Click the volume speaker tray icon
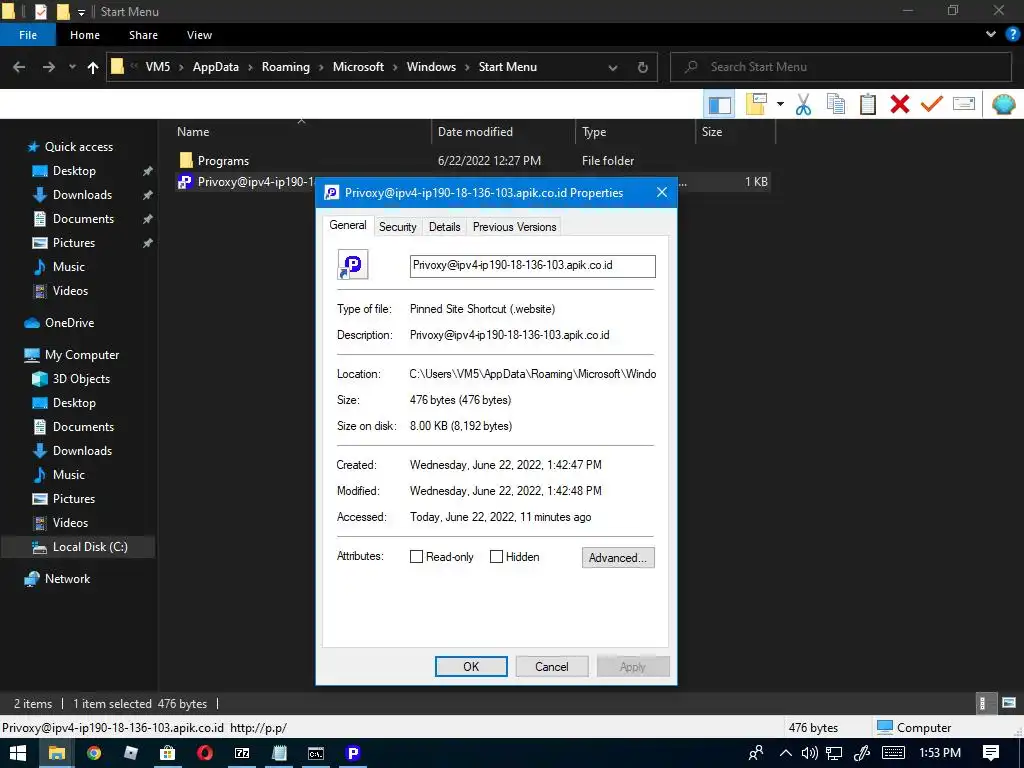 [810, 753]
